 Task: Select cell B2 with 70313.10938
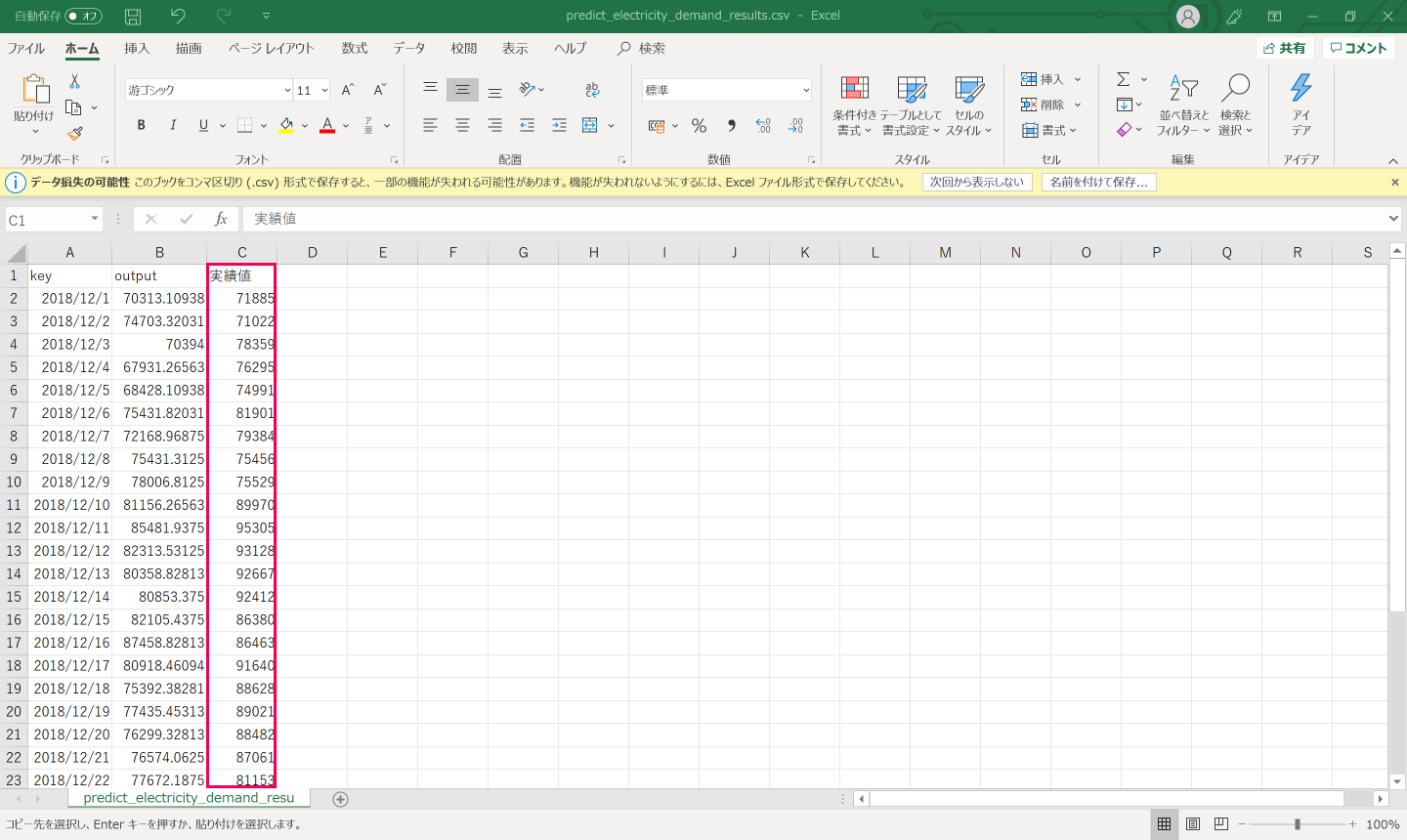pyautogui.click(x=159, y=299)
